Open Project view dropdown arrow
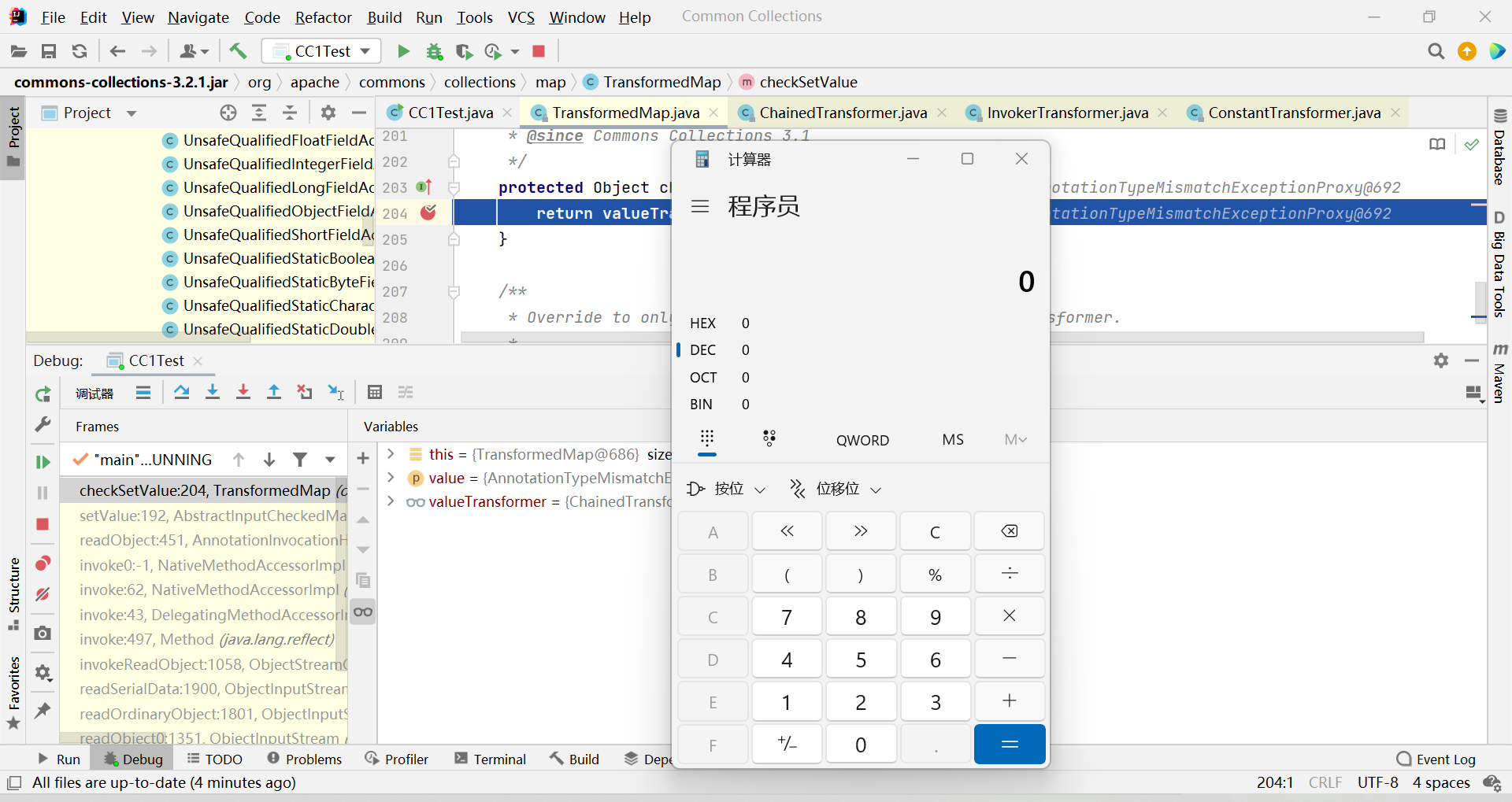Screen dimensions: 1512x802 tap(132, 113)
